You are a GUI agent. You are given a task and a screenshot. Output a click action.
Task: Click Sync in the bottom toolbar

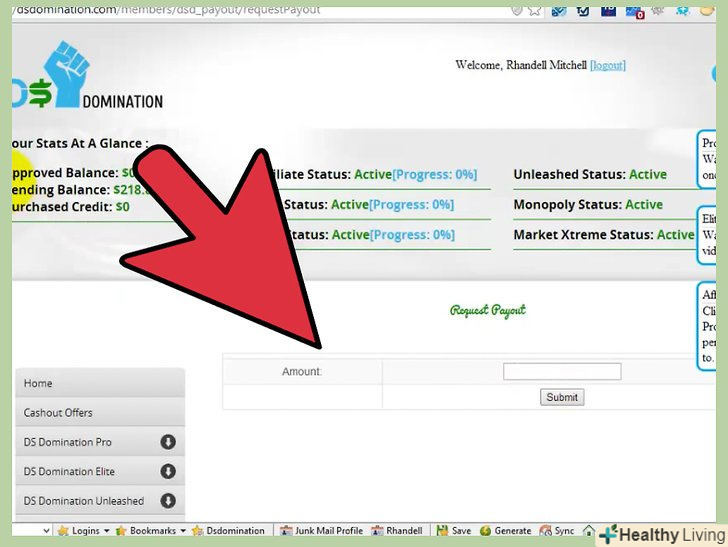tap(557, 530)
